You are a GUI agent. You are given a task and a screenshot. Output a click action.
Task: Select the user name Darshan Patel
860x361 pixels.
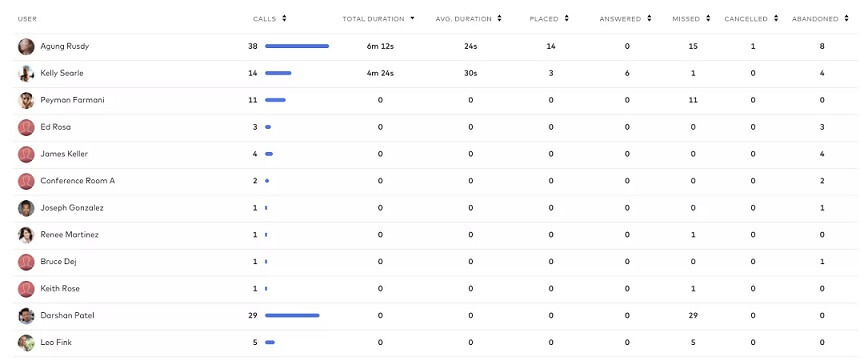67,315
